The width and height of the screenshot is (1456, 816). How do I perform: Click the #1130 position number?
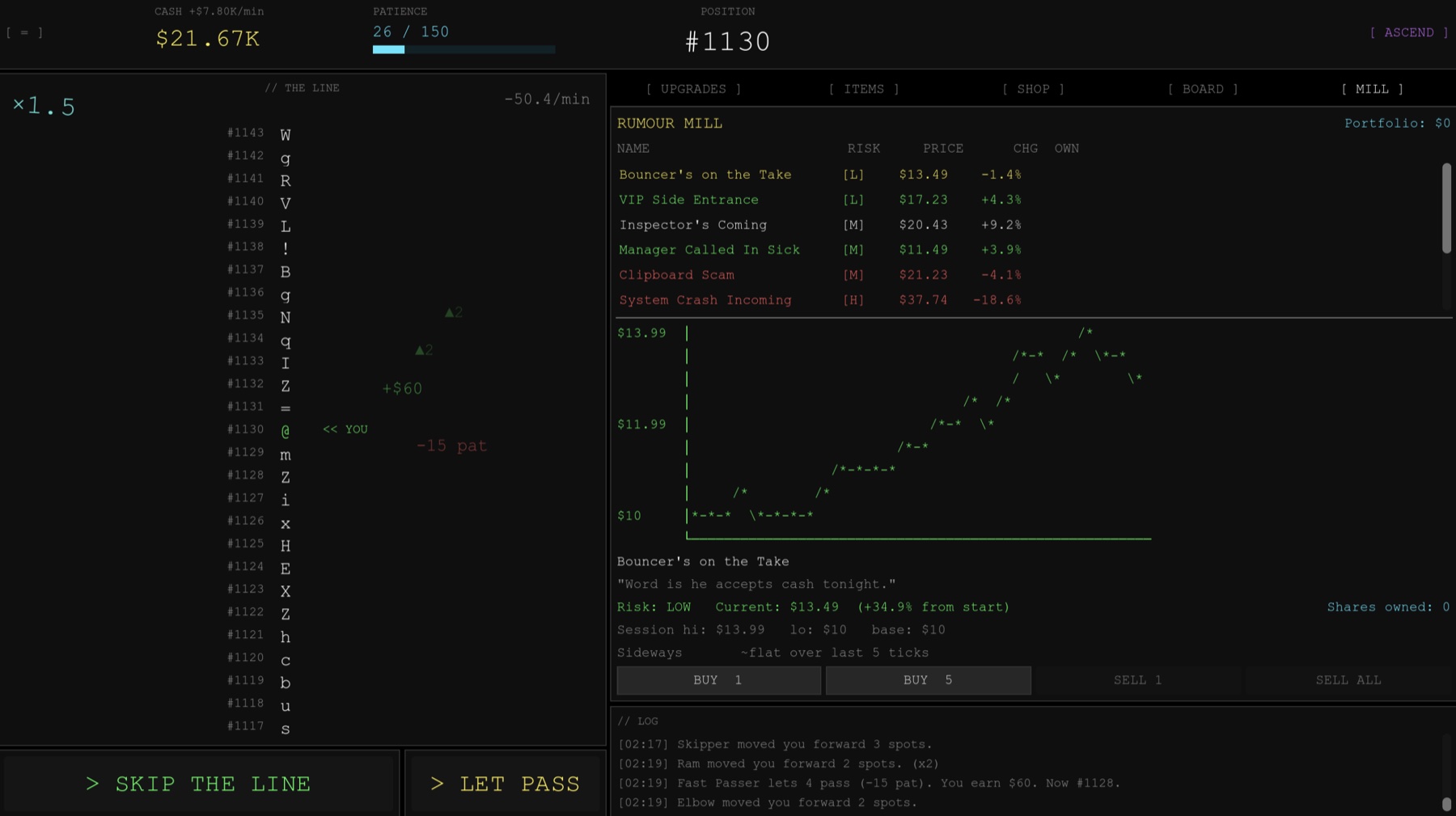[728, 42]
